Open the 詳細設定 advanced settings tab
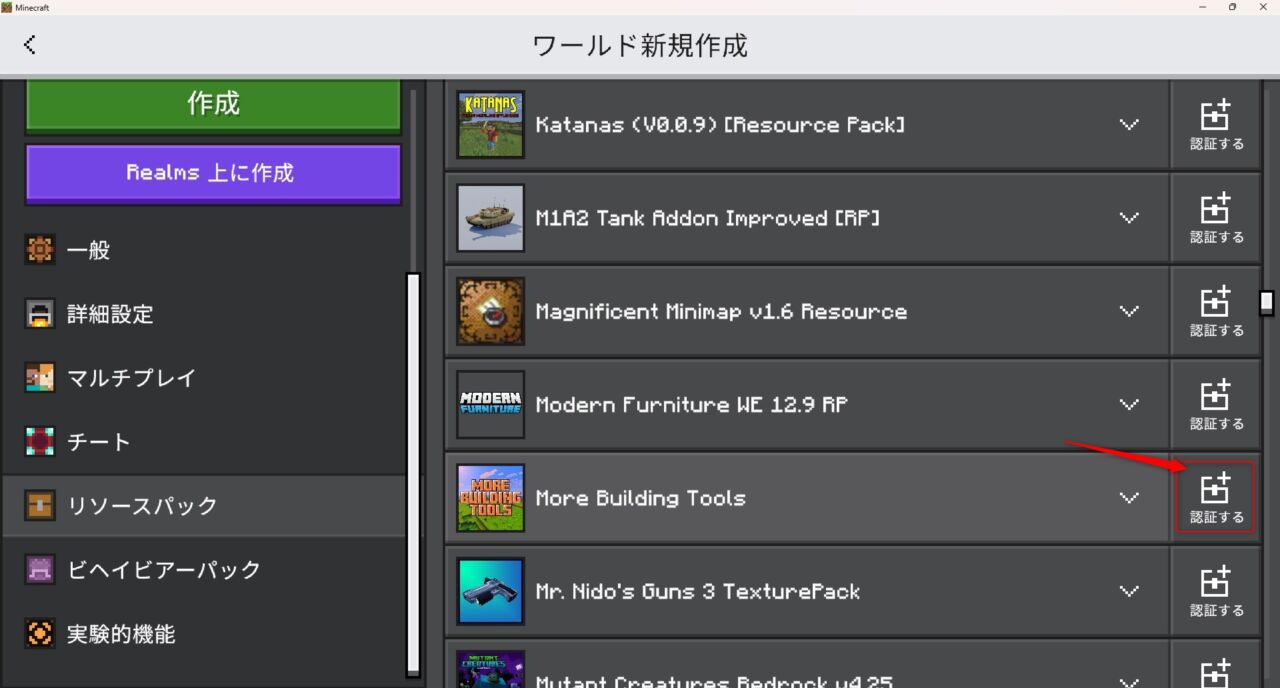The width and height of the screenshot is (1280, 688). coord(204,314)
